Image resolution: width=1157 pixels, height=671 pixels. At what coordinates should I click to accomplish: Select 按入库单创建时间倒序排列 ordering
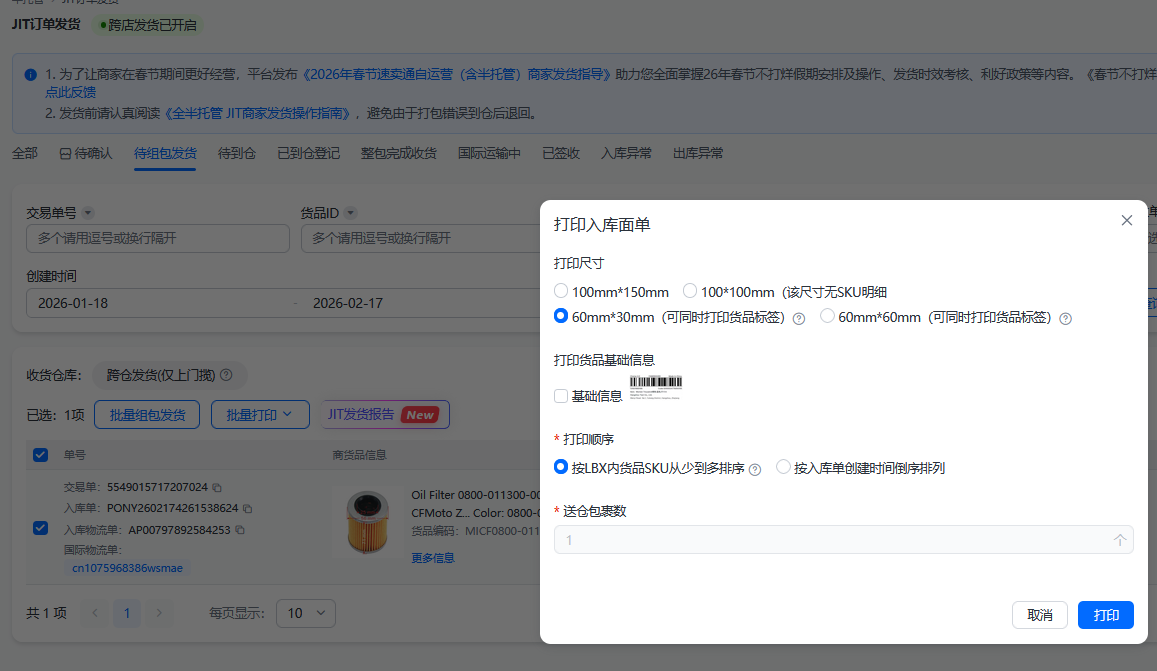coord(783,467)
